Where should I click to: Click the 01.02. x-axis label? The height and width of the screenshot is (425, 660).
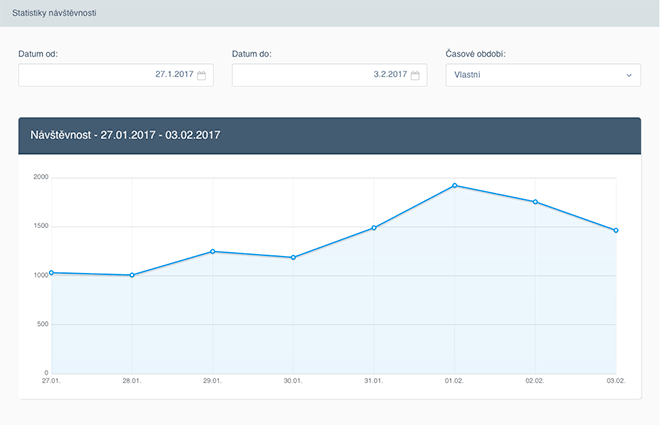(454, 381)
